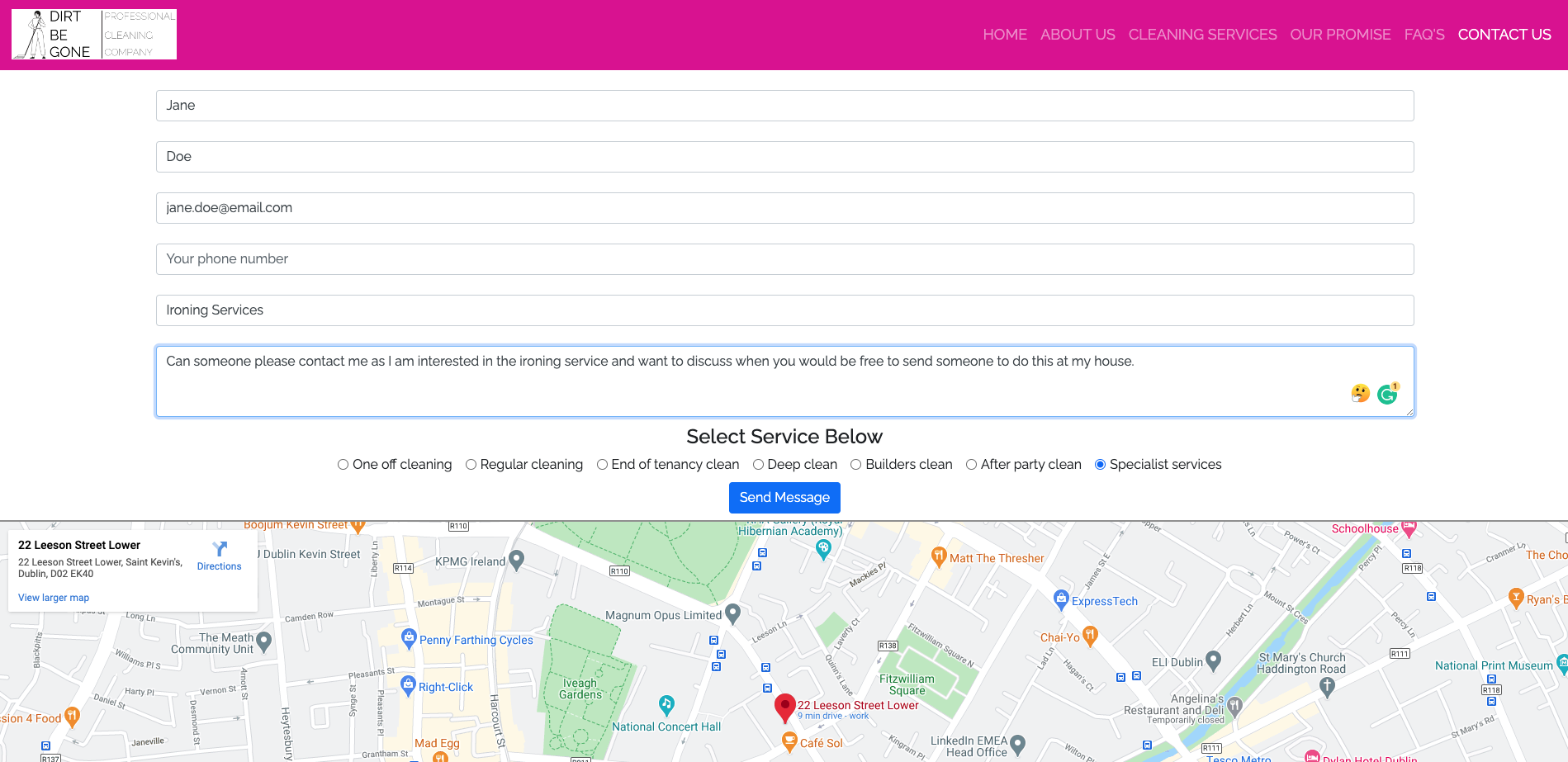Open CLEANING SERVICES in the navbar

[1202, 35]
